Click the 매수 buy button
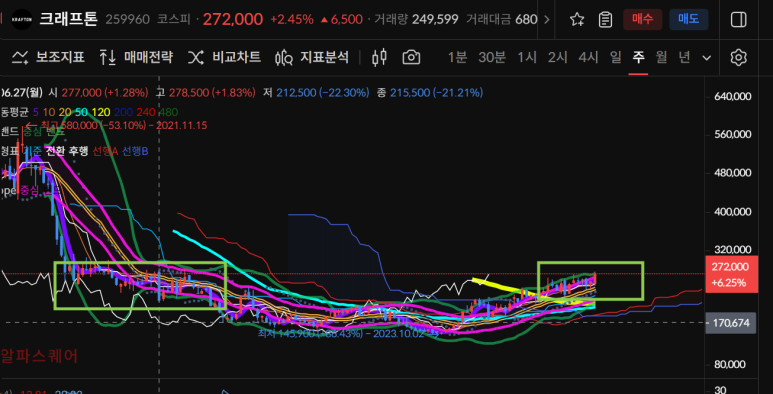773x394 pixels. click(x=642, y=19)
